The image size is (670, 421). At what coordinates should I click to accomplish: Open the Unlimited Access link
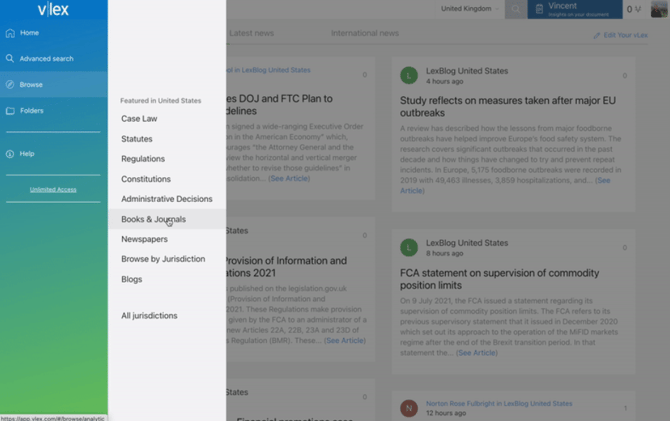(x=53, y=189)
